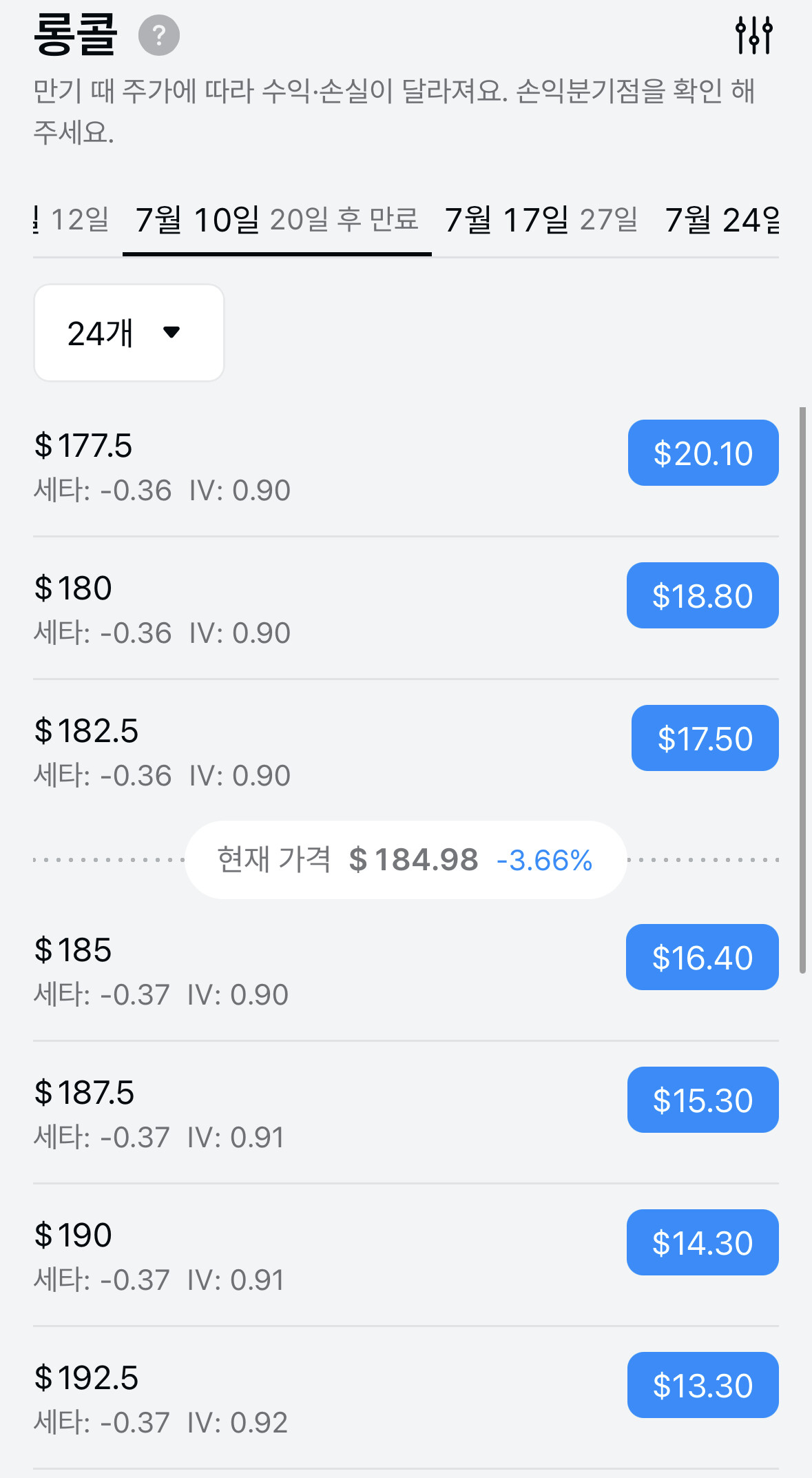Select the $185 strike row
Viewport: 812px width, 1478px height.
click(x=406, y=971)
